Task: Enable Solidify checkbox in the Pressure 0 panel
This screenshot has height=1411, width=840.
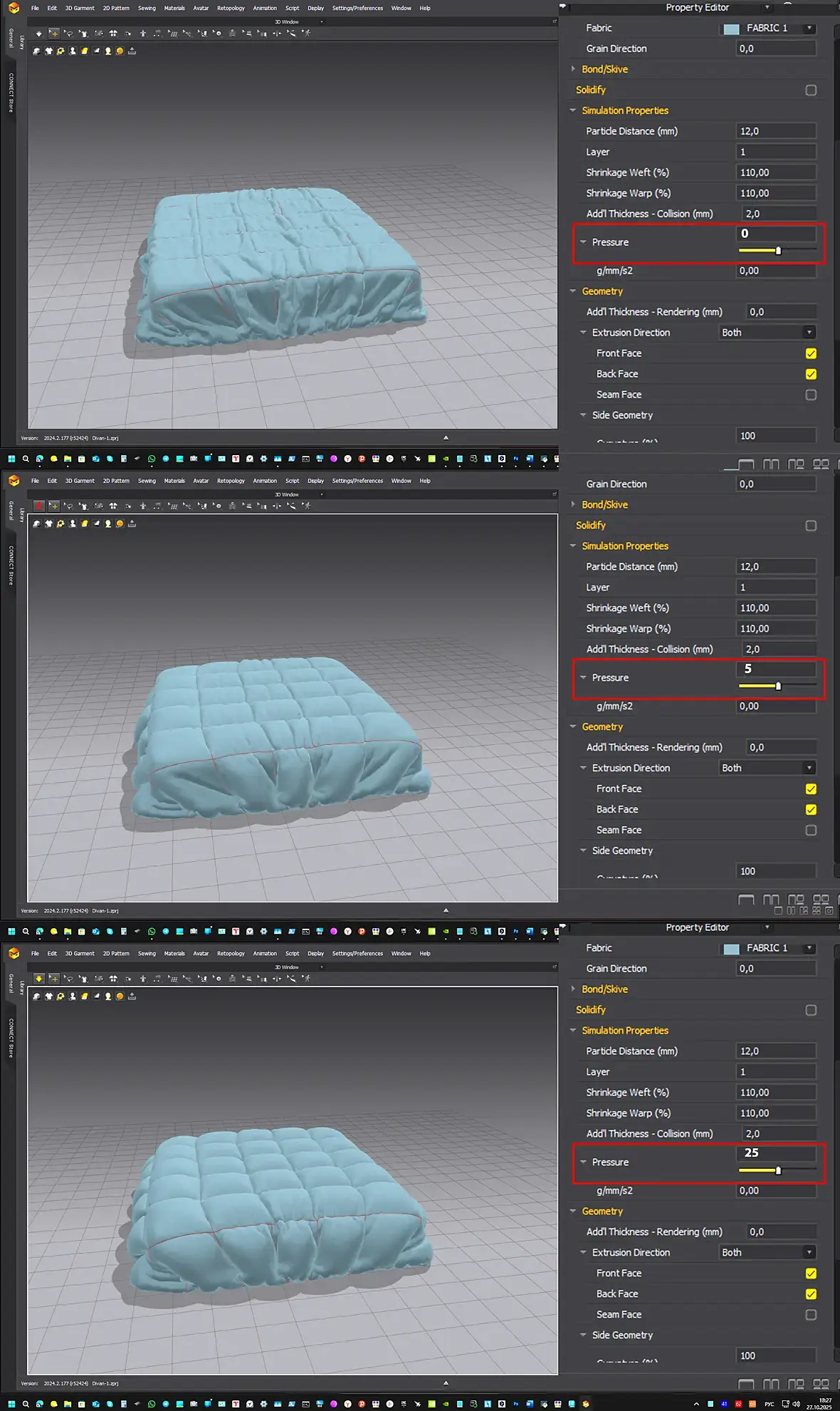Action: pyautogui.click(x=811, y=90)
